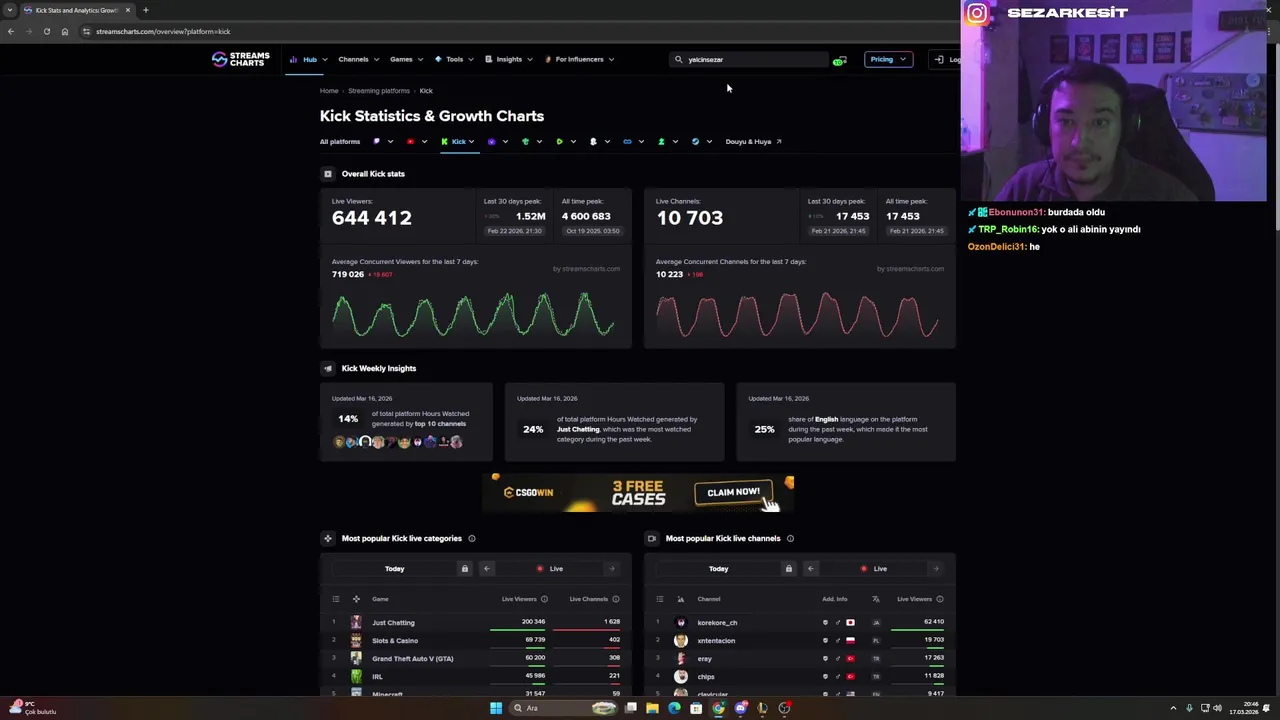
Task: Click the browser home button
Action: tap(64, 31)
